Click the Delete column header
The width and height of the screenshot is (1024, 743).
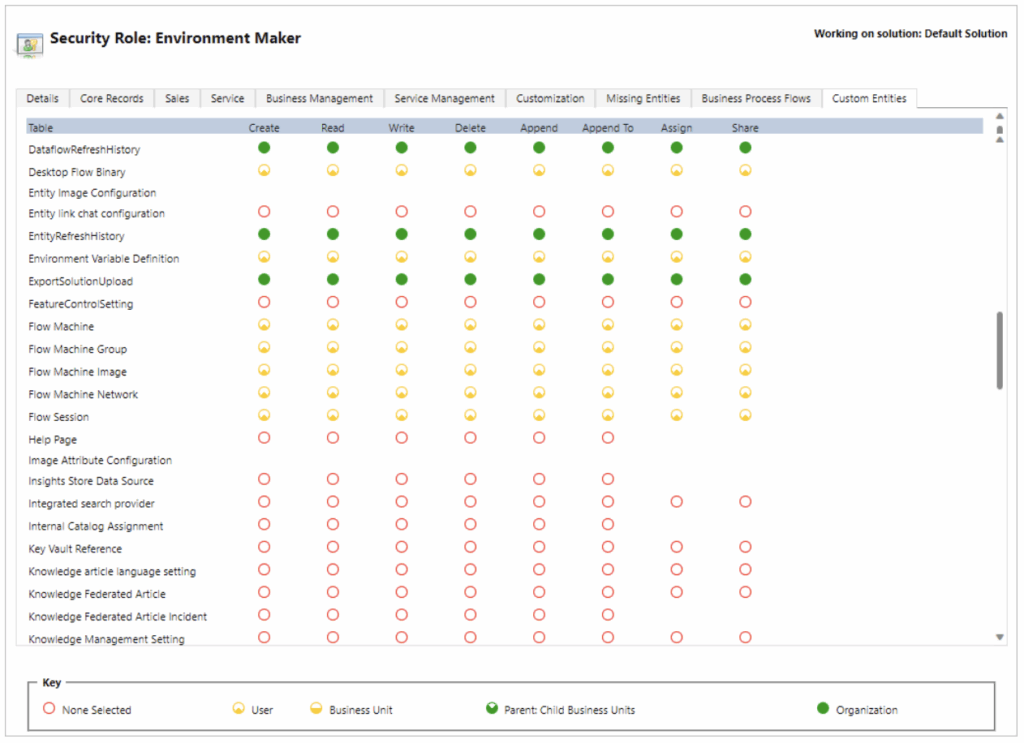coord(470,128)
